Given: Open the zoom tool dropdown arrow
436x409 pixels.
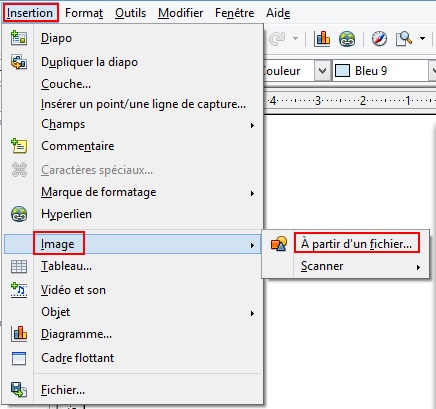Looking at the screenshot, I should click(x=423, y=39).
